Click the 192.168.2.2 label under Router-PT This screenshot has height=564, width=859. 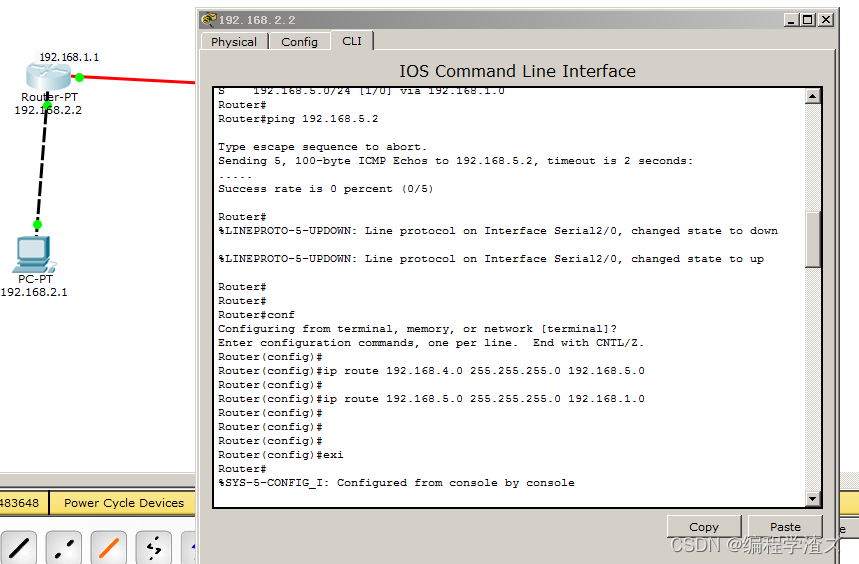pos(48,110)
